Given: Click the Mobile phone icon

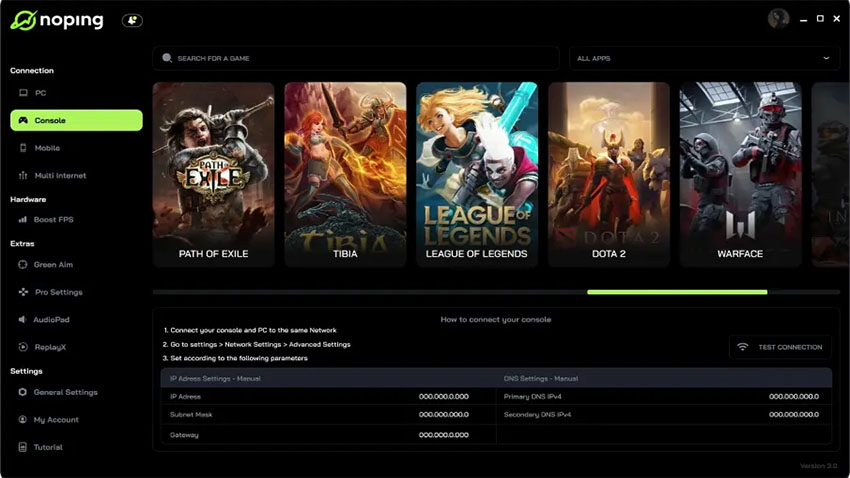Looking at the screenshot, I should [x=23, y=148].
